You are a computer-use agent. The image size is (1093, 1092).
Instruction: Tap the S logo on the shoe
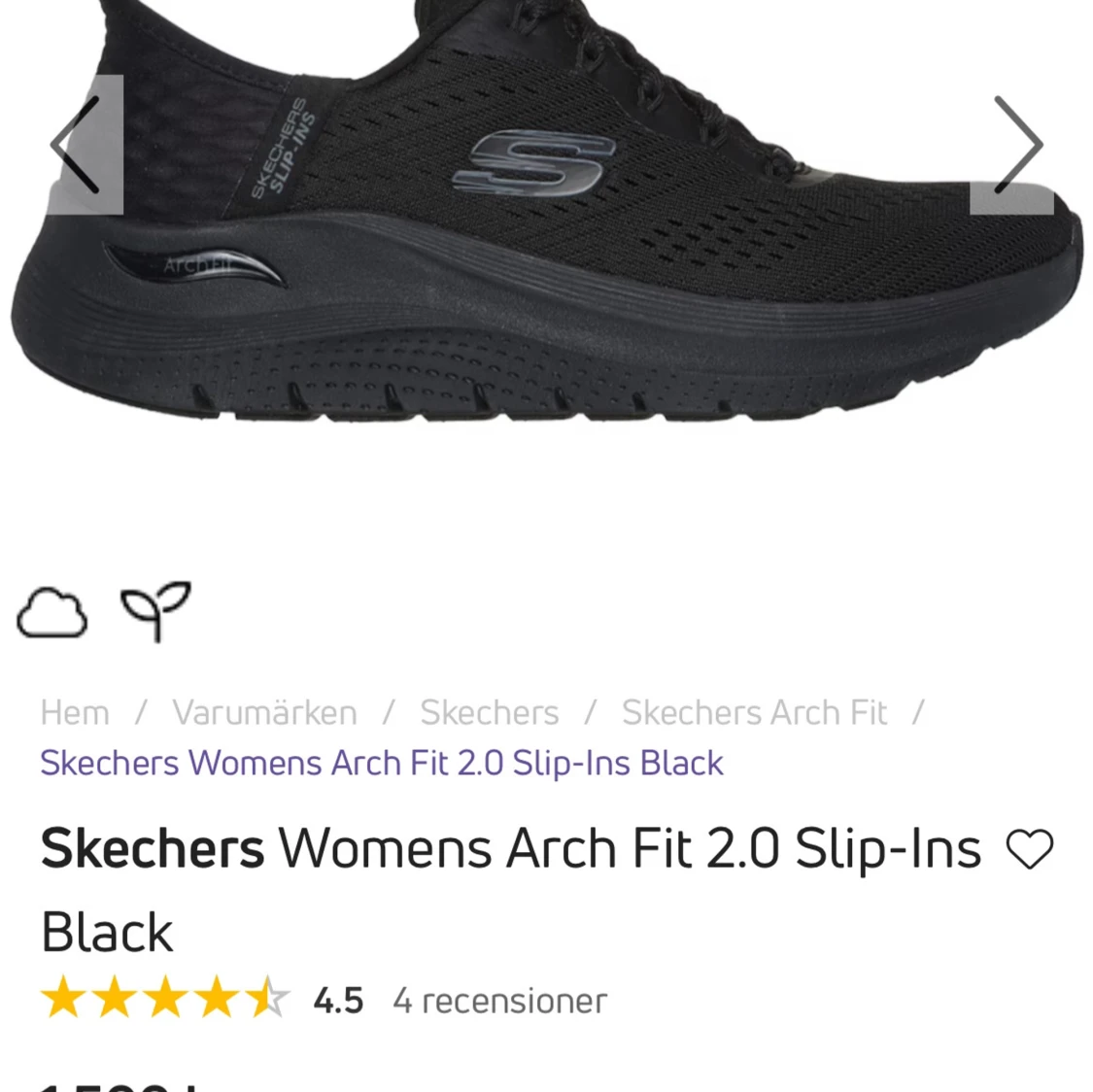tap(534, 162)
